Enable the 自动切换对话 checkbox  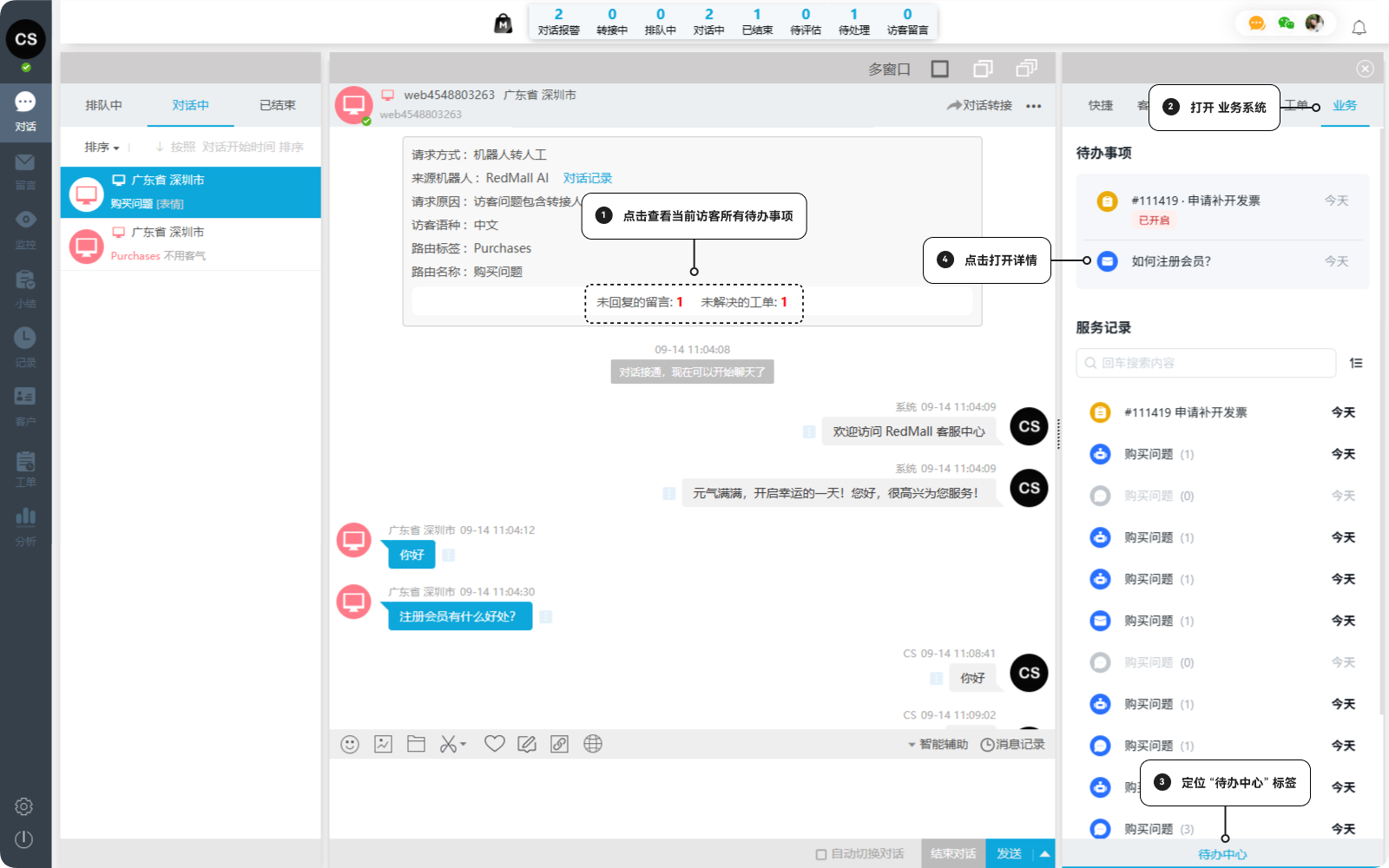821,854
